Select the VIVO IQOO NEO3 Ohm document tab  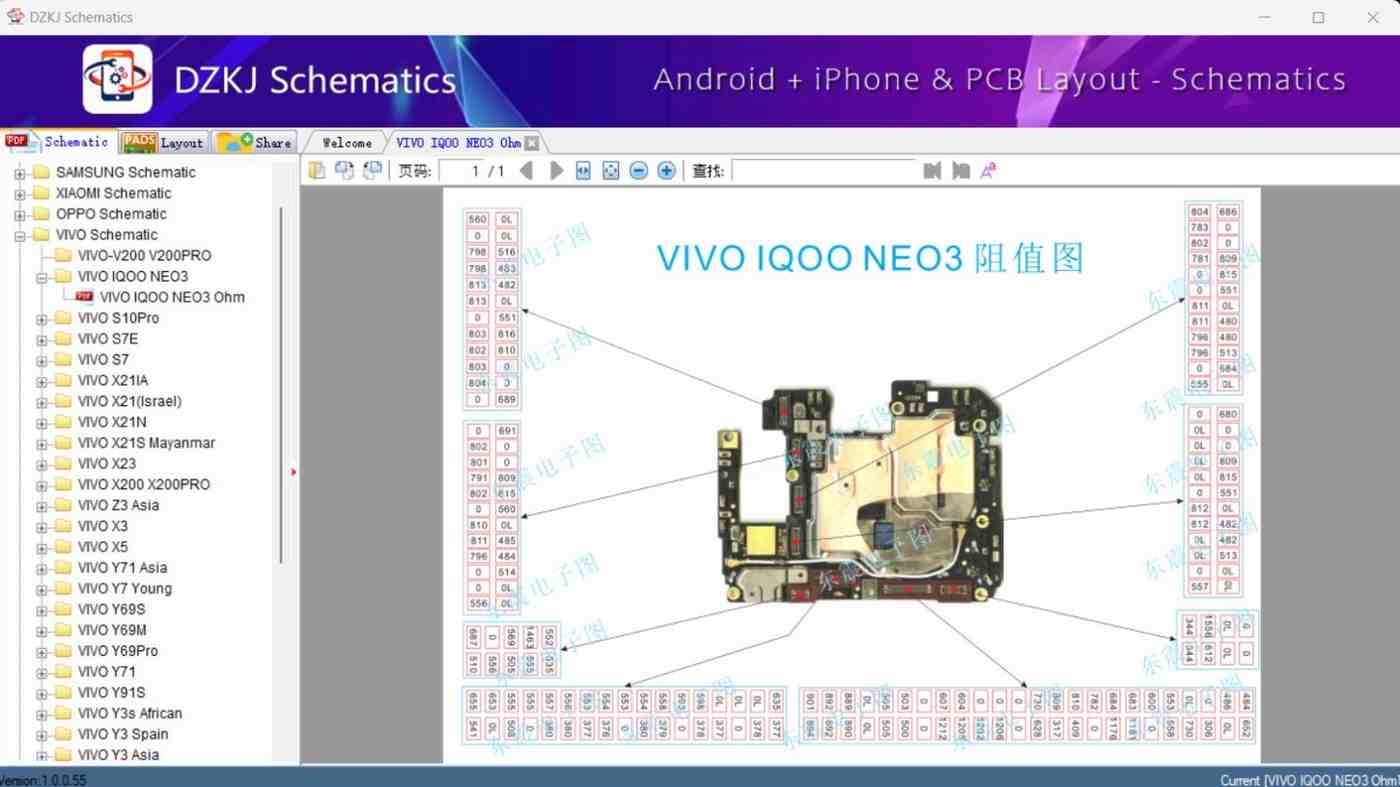coord(458,143)
